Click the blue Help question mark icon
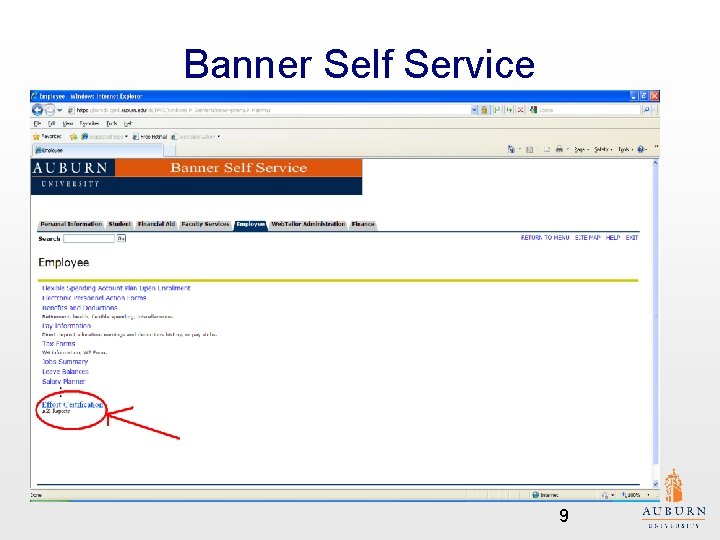720x540 pixels. 641,149
